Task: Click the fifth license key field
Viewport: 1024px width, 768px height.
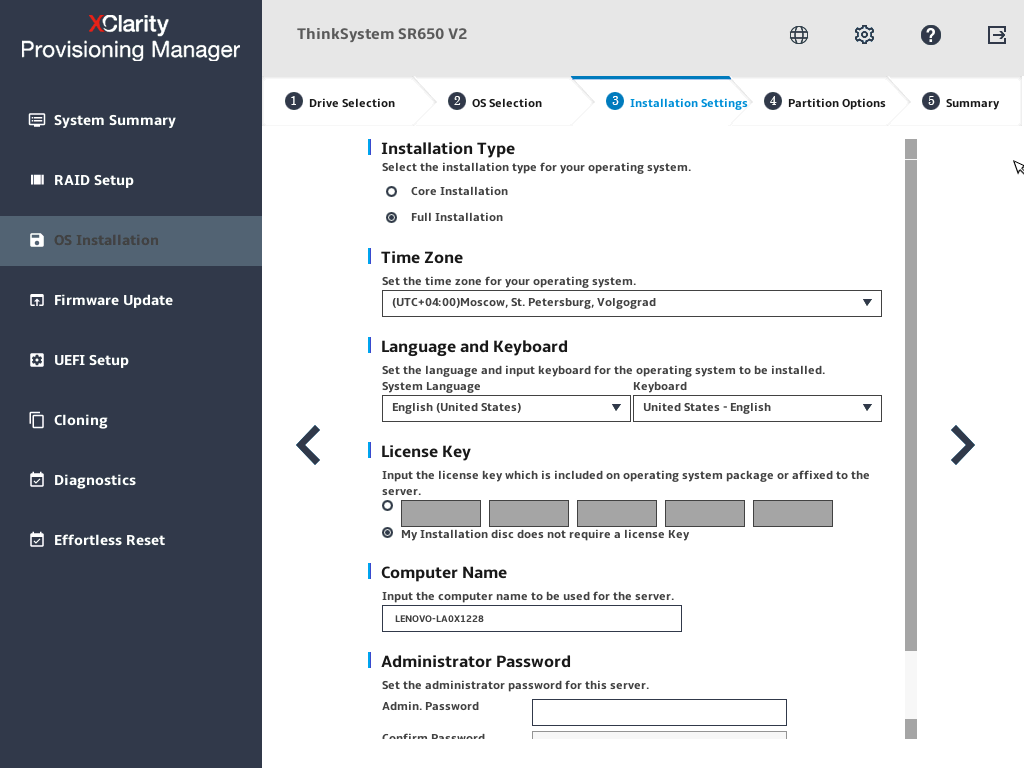Action: tap(793, 513)
